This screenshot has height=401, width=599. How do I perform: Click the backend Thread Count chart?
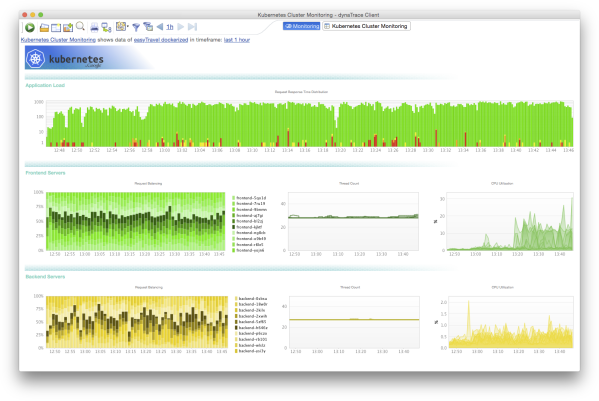(x=354, y=322)
